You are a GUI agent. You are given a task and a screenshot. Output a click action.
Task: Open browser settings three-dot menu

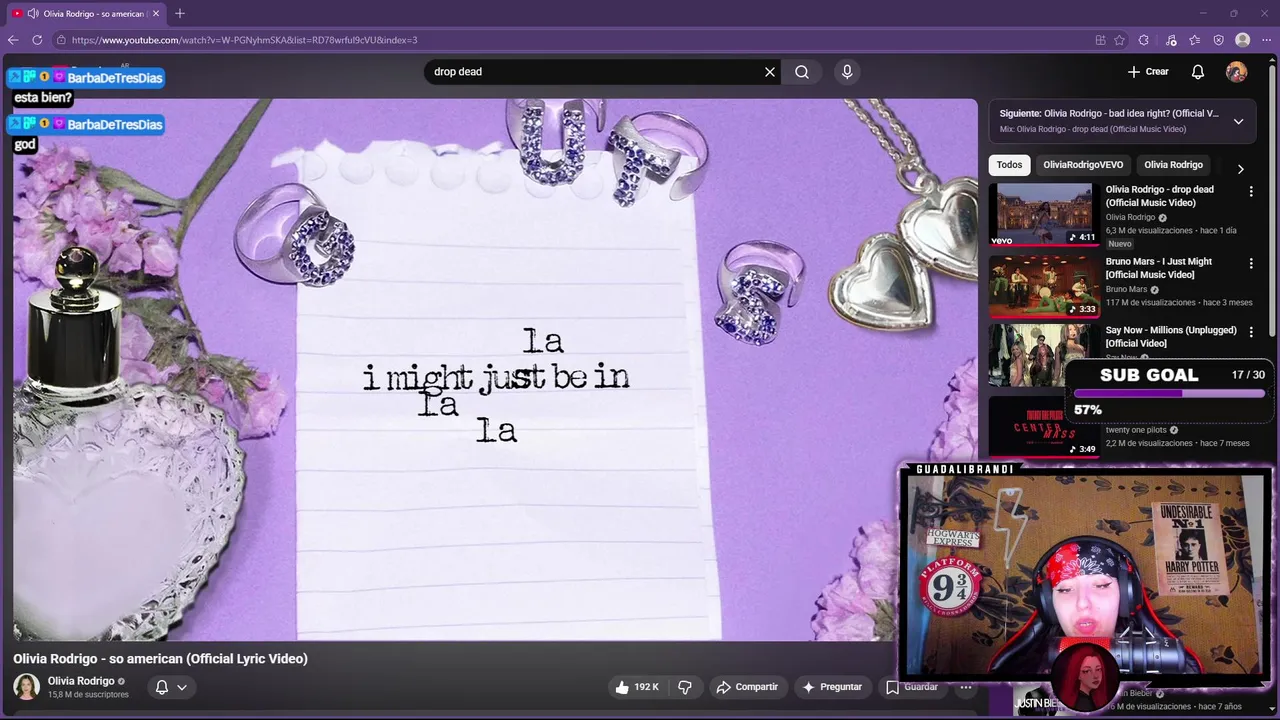[1266, 40]
